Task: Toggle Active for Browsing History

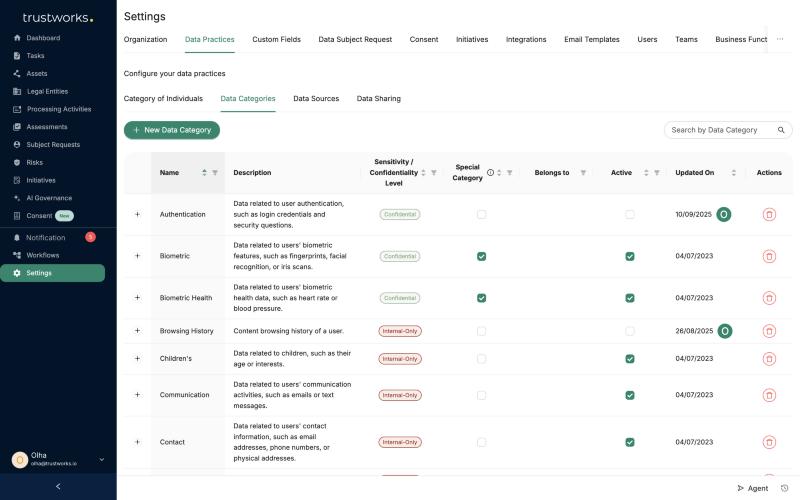Action: click(630, 331)
